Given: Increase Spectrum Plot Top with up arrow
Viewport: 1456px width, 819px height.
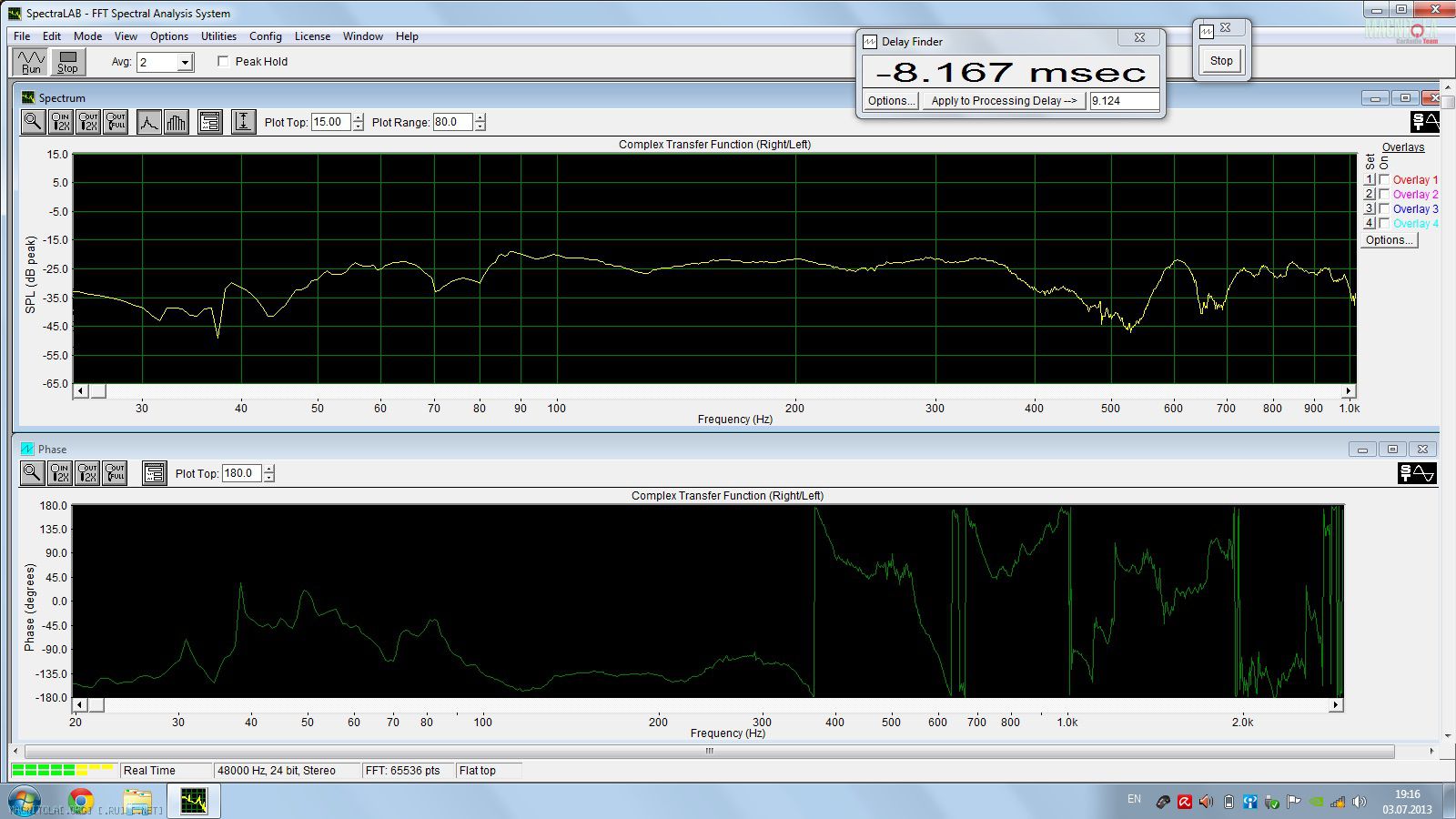Looking at the screenshot, I should click(358, 117).
